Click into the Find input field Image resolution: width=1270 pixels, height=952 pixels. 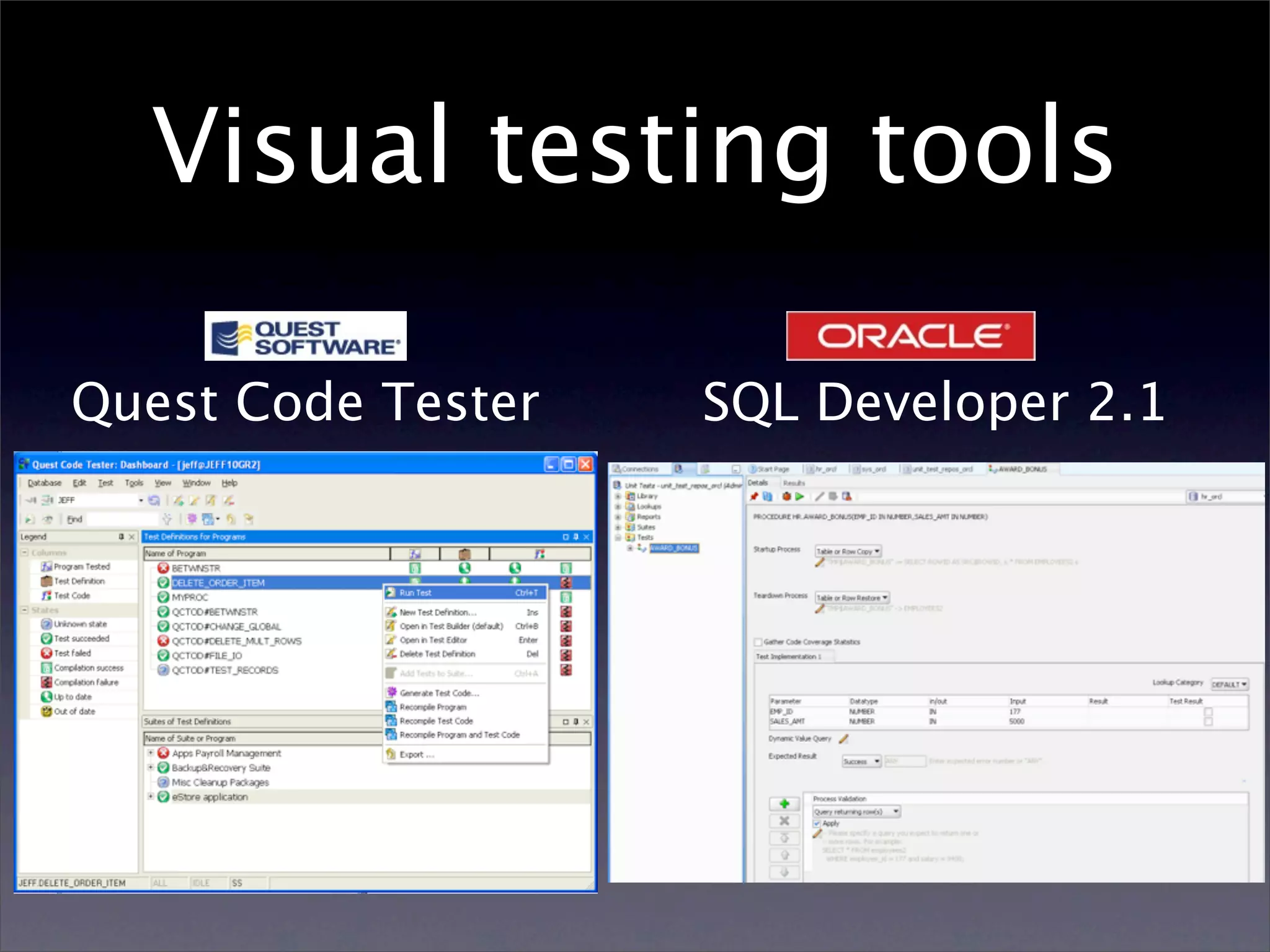[x=123, y=519]
